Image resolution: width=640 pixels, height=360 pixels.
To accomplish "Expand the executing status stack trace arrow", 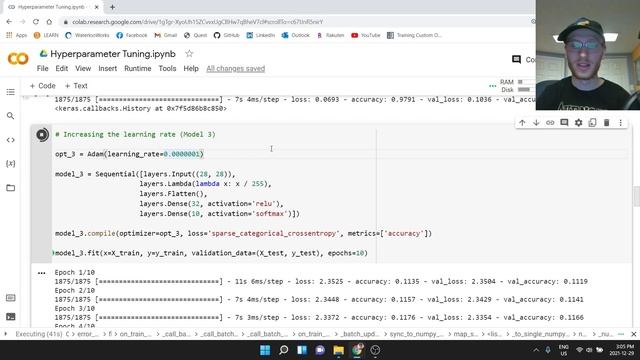I will pos(5,334).
